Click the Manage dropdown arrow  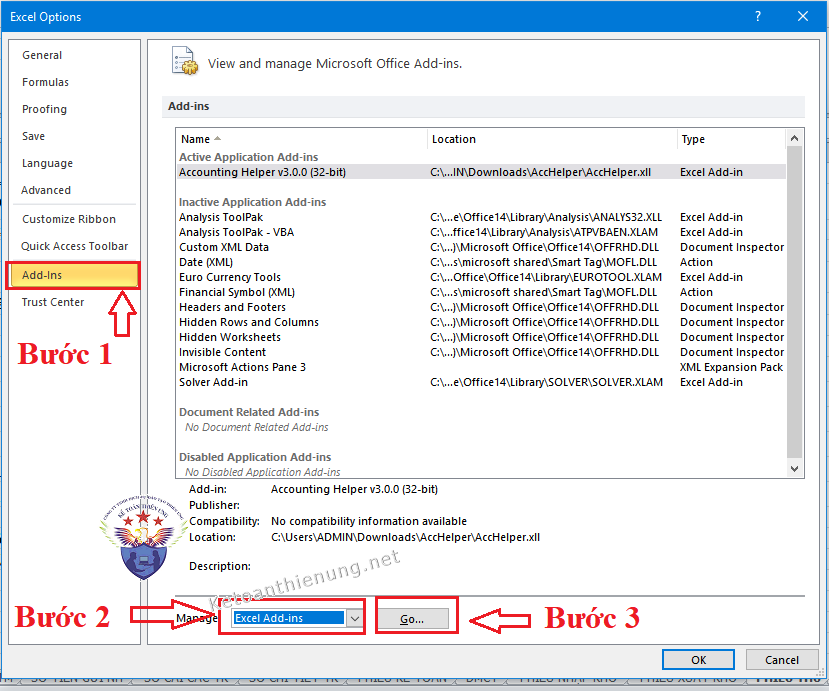coord(354,618)
